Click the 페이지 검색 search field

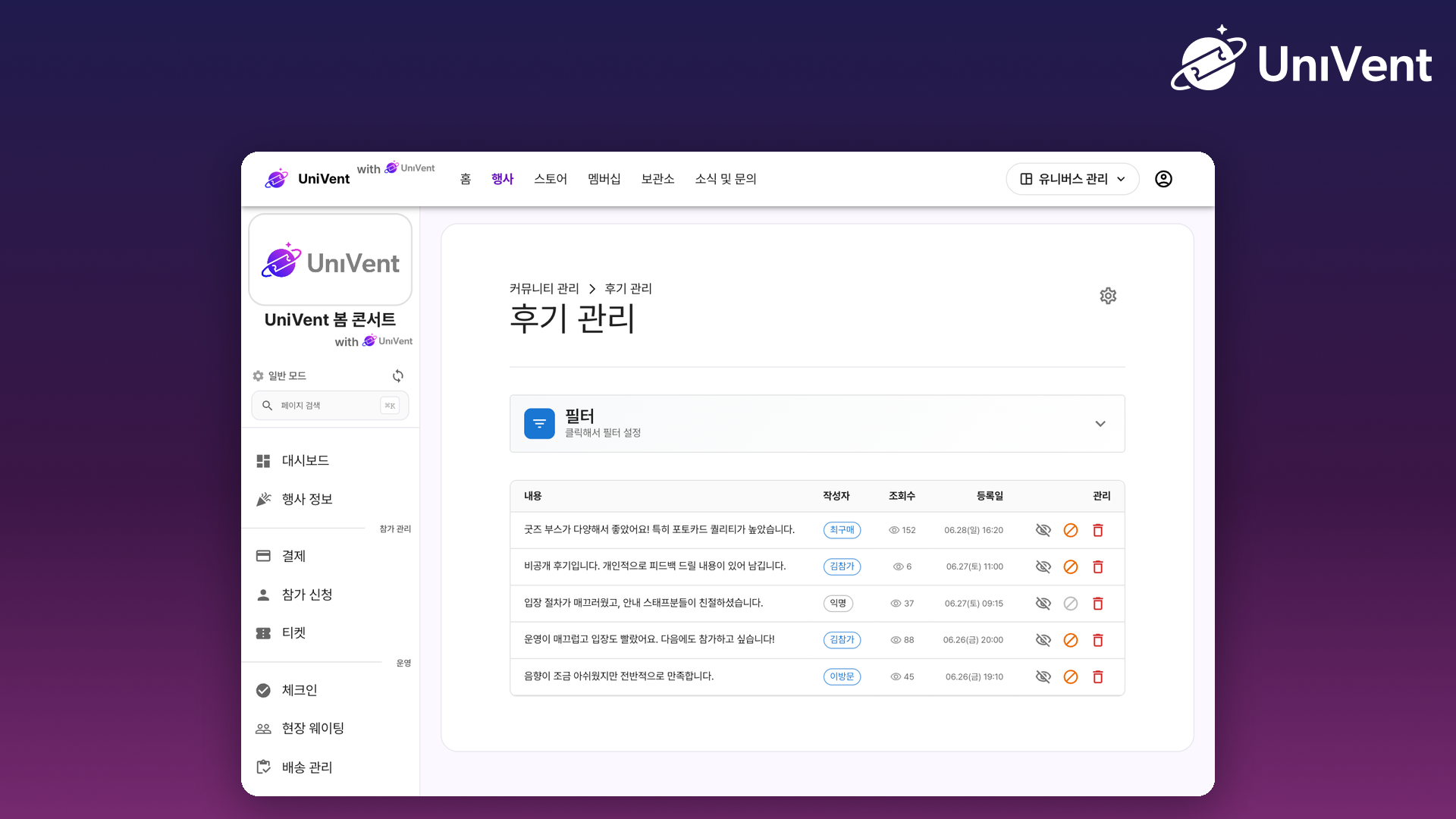[x=330, y=406]
